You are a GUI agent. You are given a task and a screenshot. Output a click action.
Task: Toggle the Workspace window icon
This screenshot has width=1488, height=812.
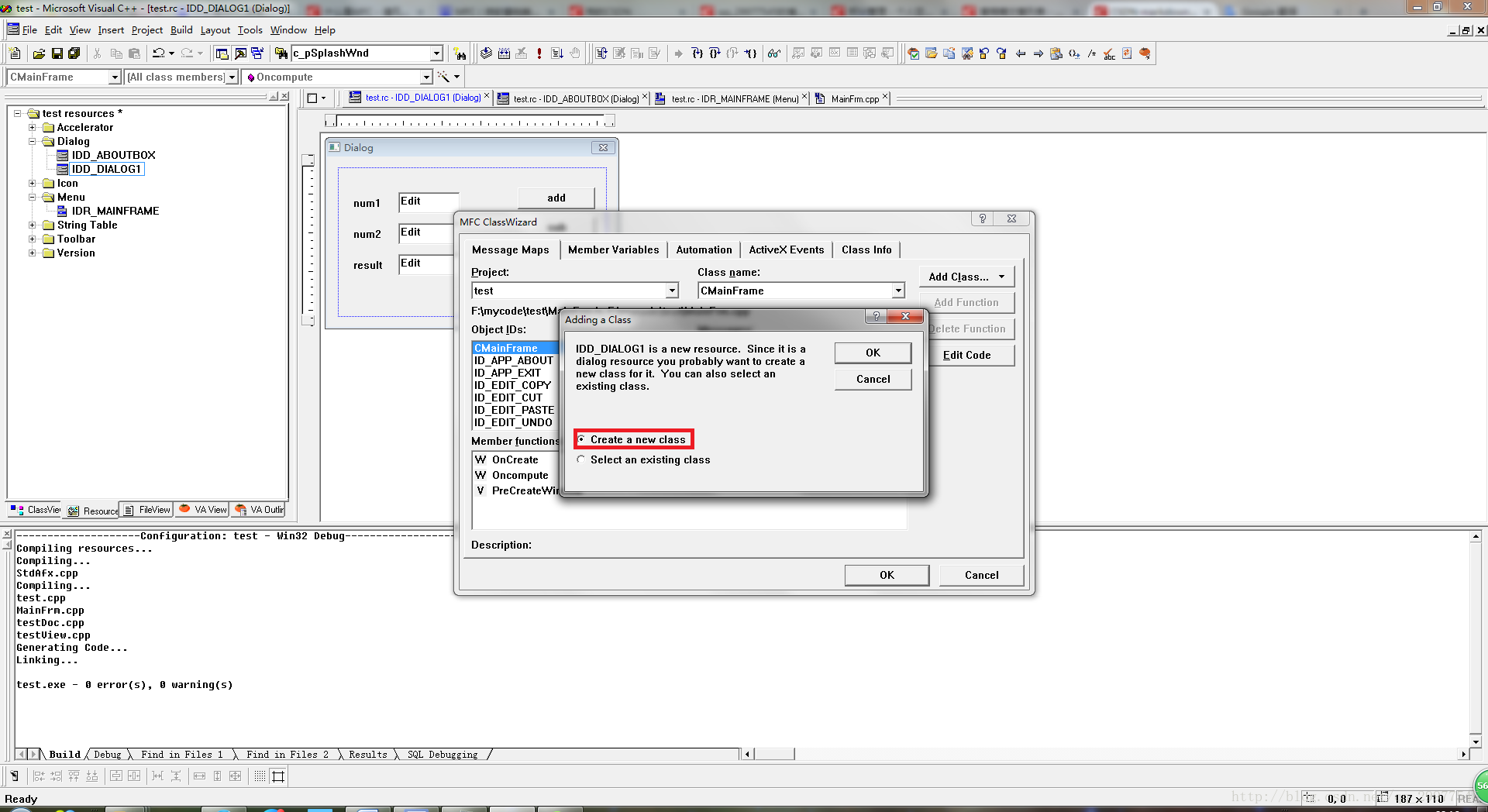[x=222, y=53]
